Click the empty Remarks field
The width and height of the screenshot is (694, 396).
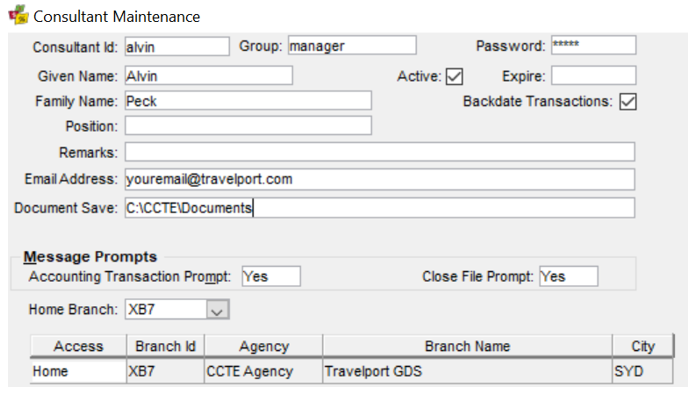pyautogui.click(x=380, y=152)
